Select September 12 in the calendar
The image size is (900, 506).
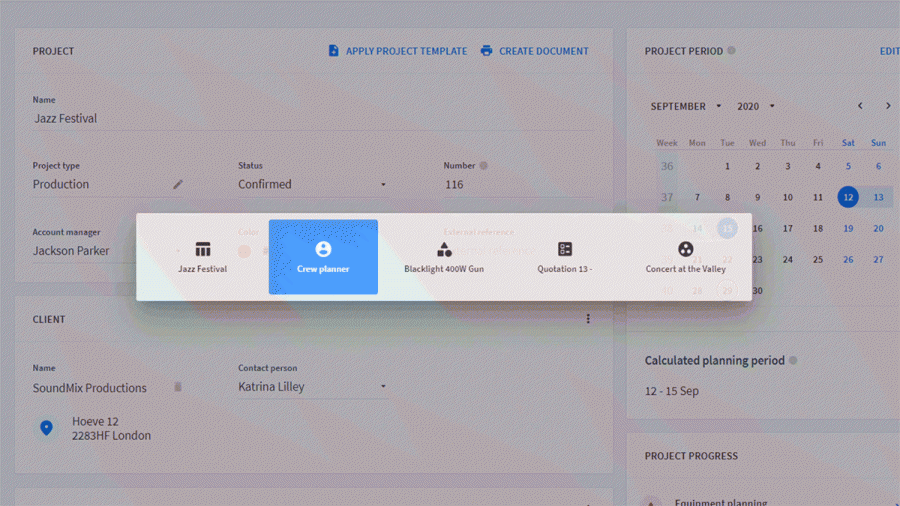click(x=848, y=197)
